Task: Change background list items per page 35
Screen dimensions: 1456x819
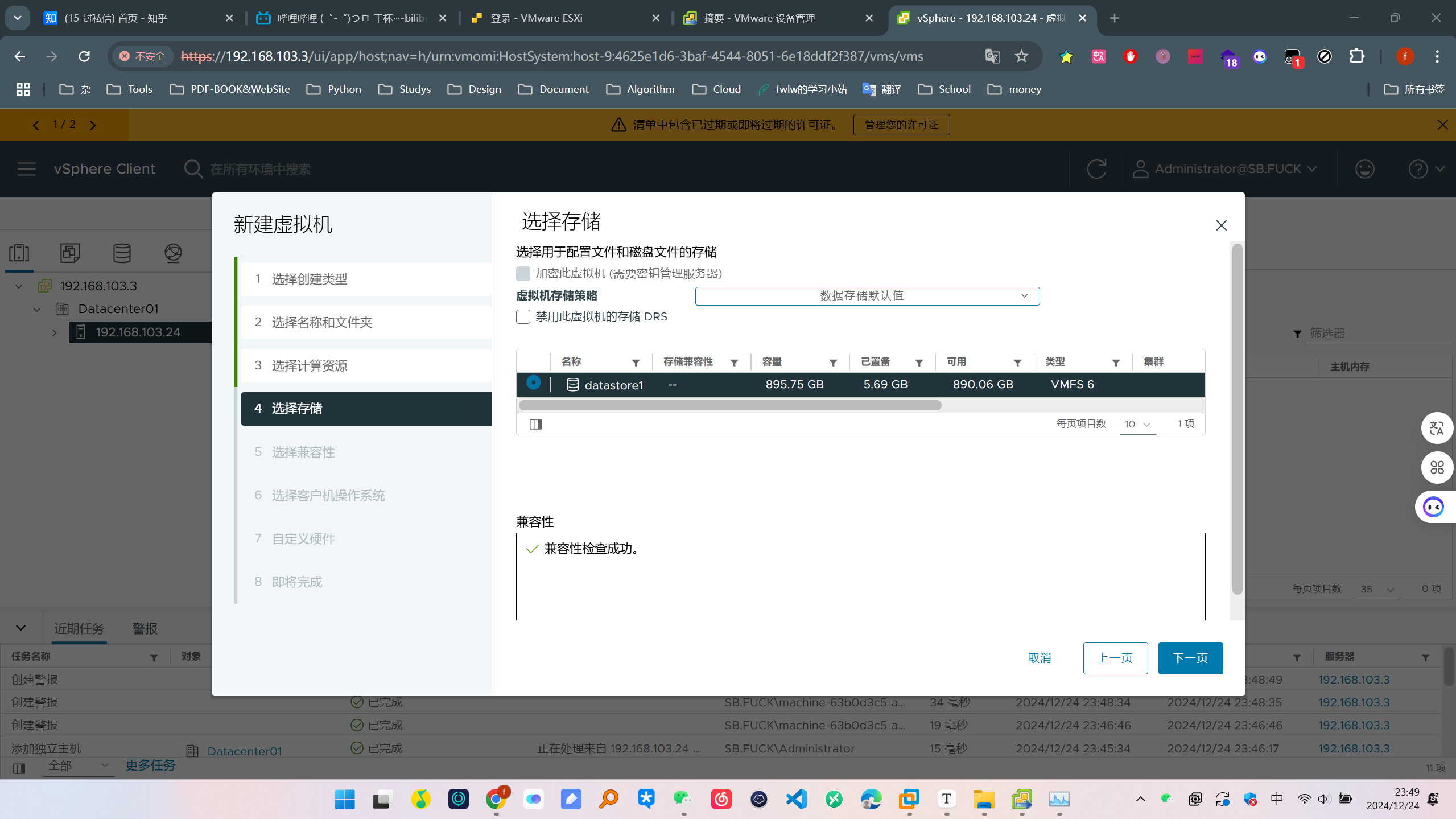Action: coord(1377,589)
